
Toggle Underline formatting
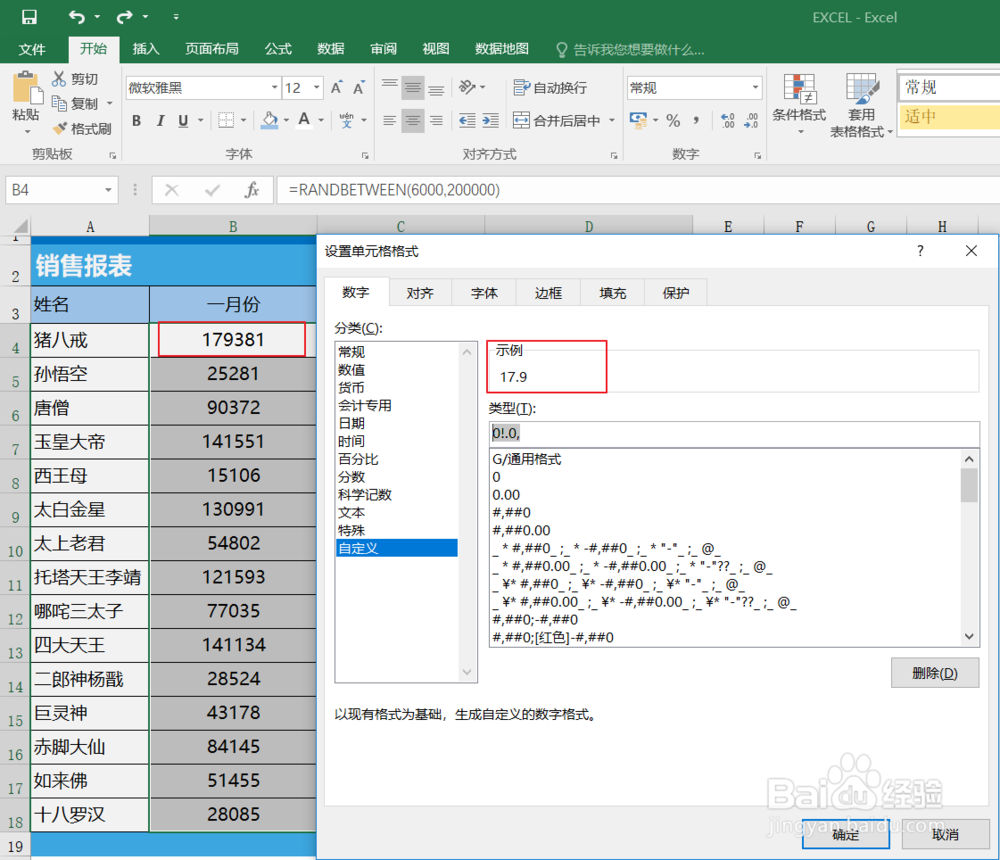click(183, 121)
